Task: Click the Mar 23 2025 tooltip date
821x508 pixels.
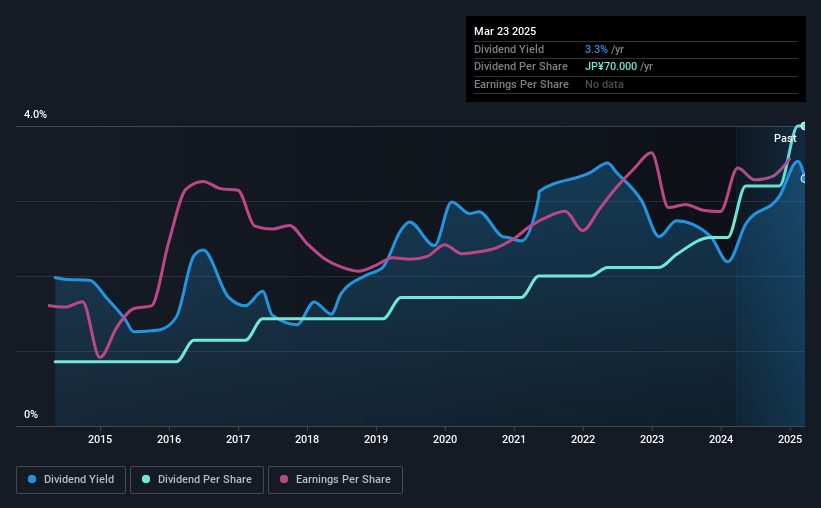Action: pos(505,31)
